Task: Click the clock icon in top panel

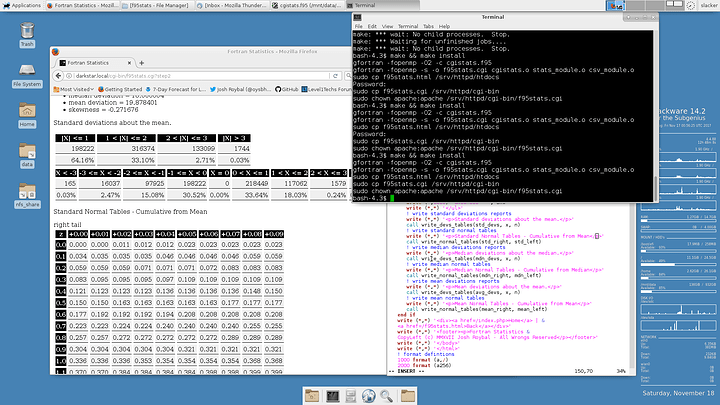Action: [691, 5]
